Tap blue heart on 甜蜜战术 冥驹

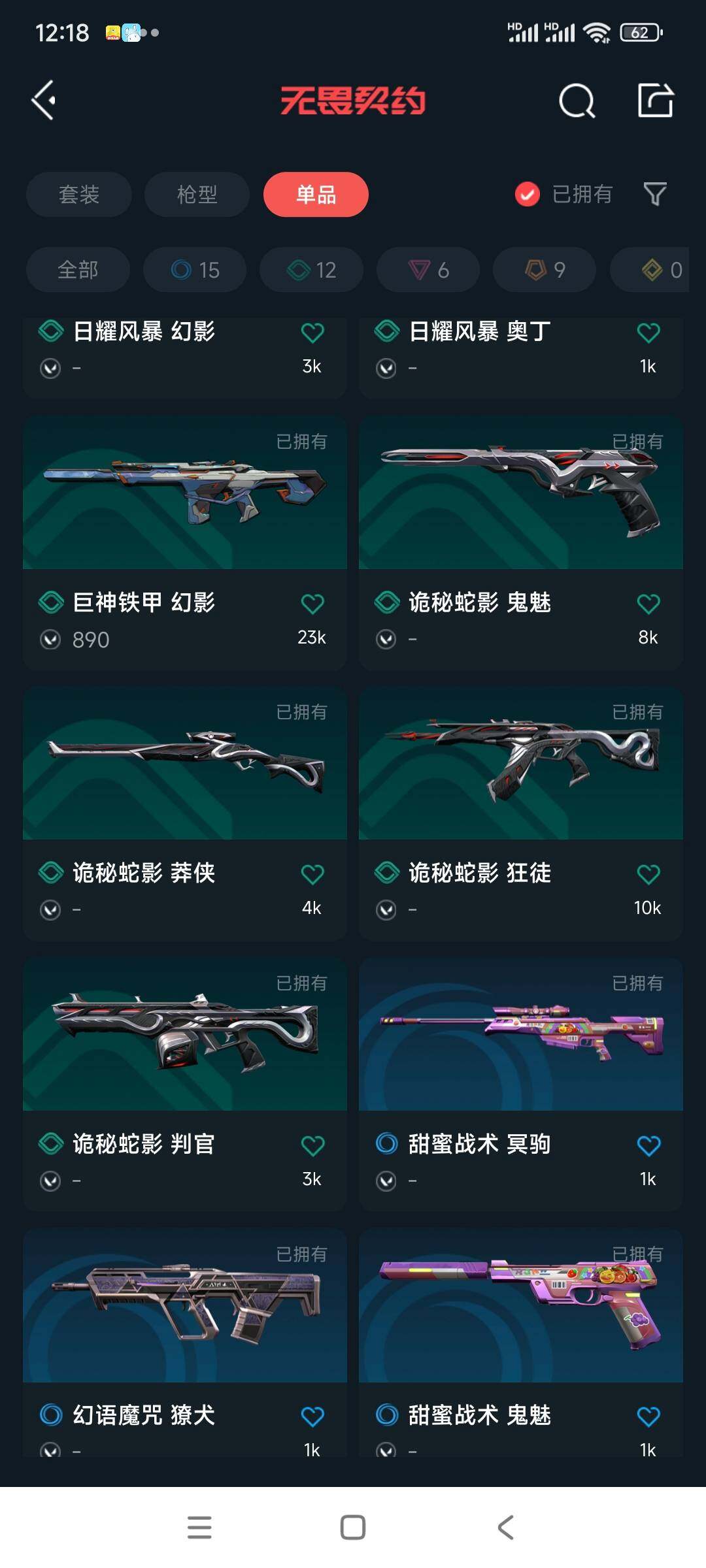coord(648,1145)
